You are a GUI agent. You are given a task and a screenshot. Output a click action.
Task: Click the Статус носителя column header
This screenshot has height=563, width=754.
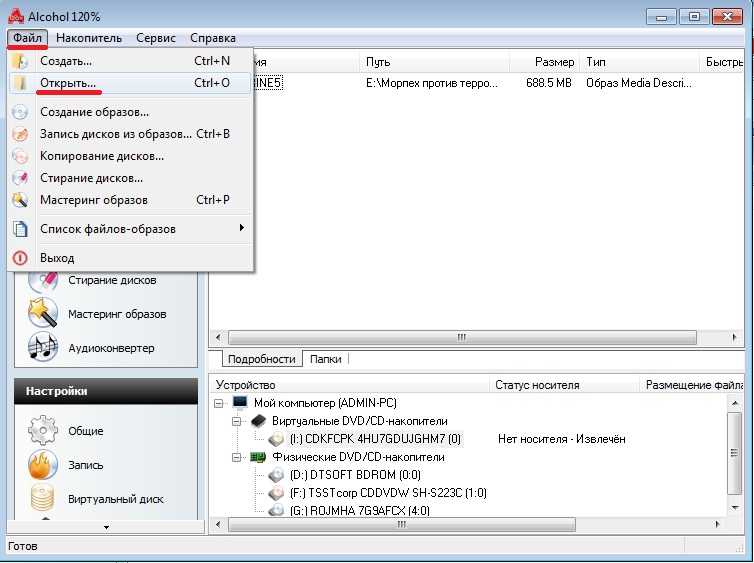click(565, 385)
